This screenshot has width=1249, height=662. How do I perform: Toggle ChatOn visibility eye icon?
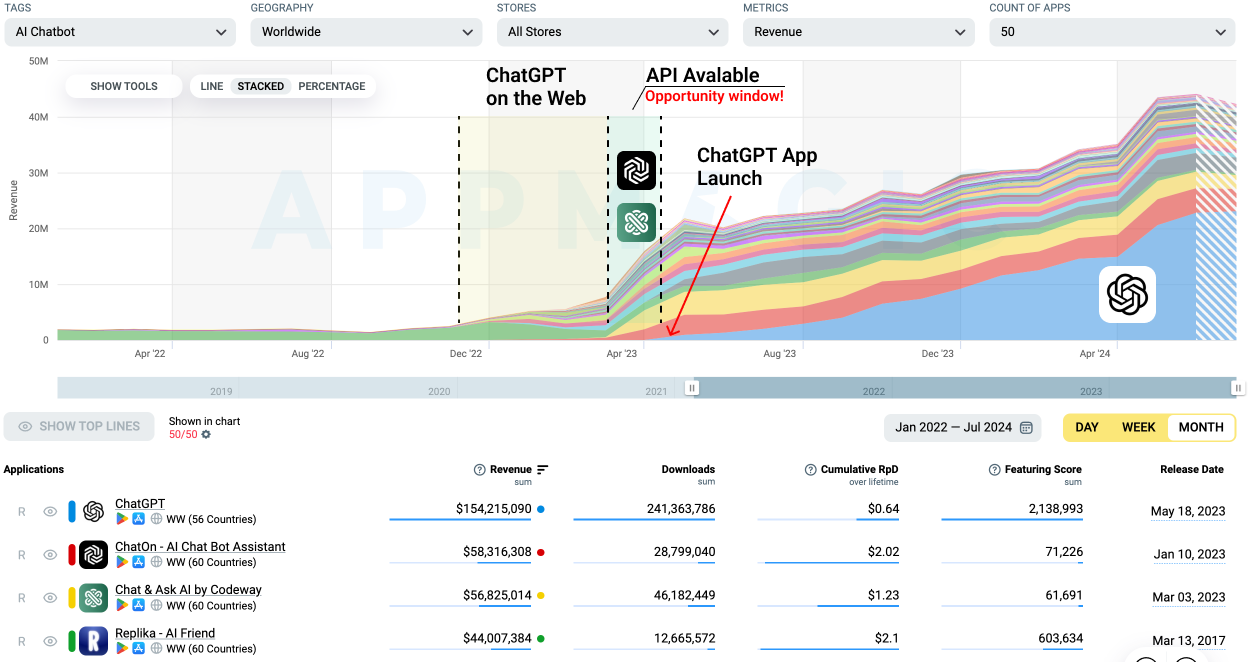pos(50,555)
